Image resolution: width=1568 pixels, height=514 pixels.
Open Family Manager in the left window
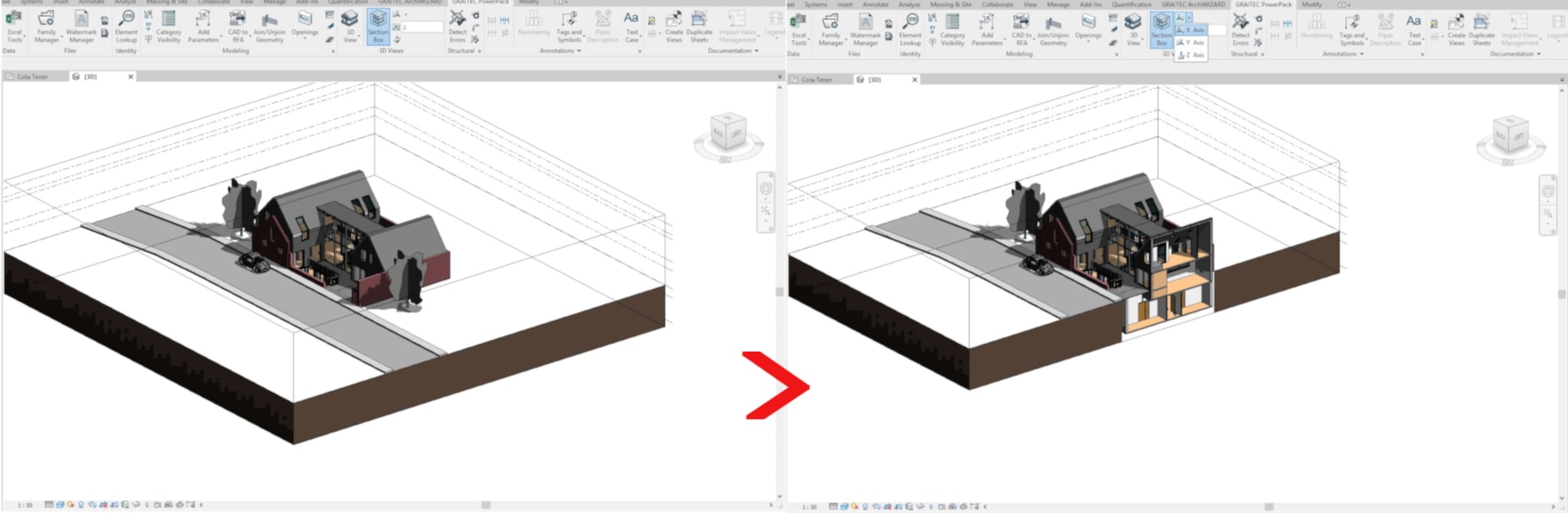pyautogui.click(x=47, y=26)
